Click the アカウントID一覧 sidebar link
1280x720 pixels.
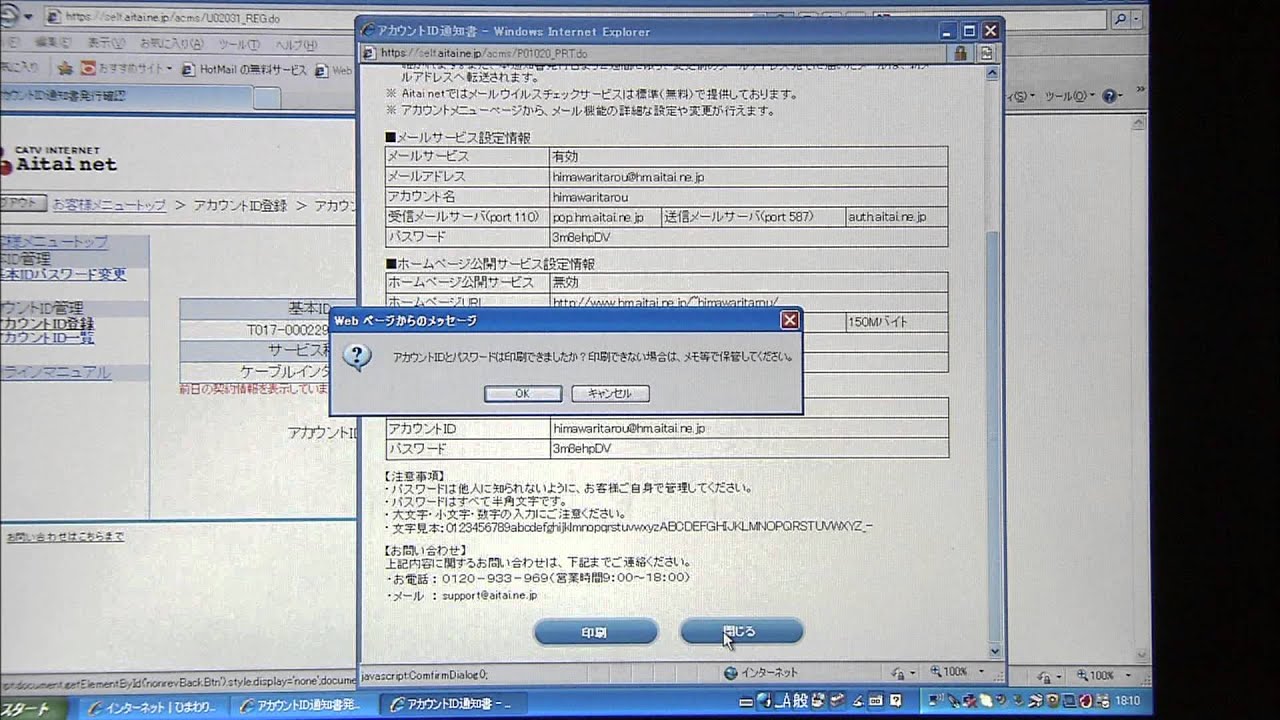(x=47, y=339)
